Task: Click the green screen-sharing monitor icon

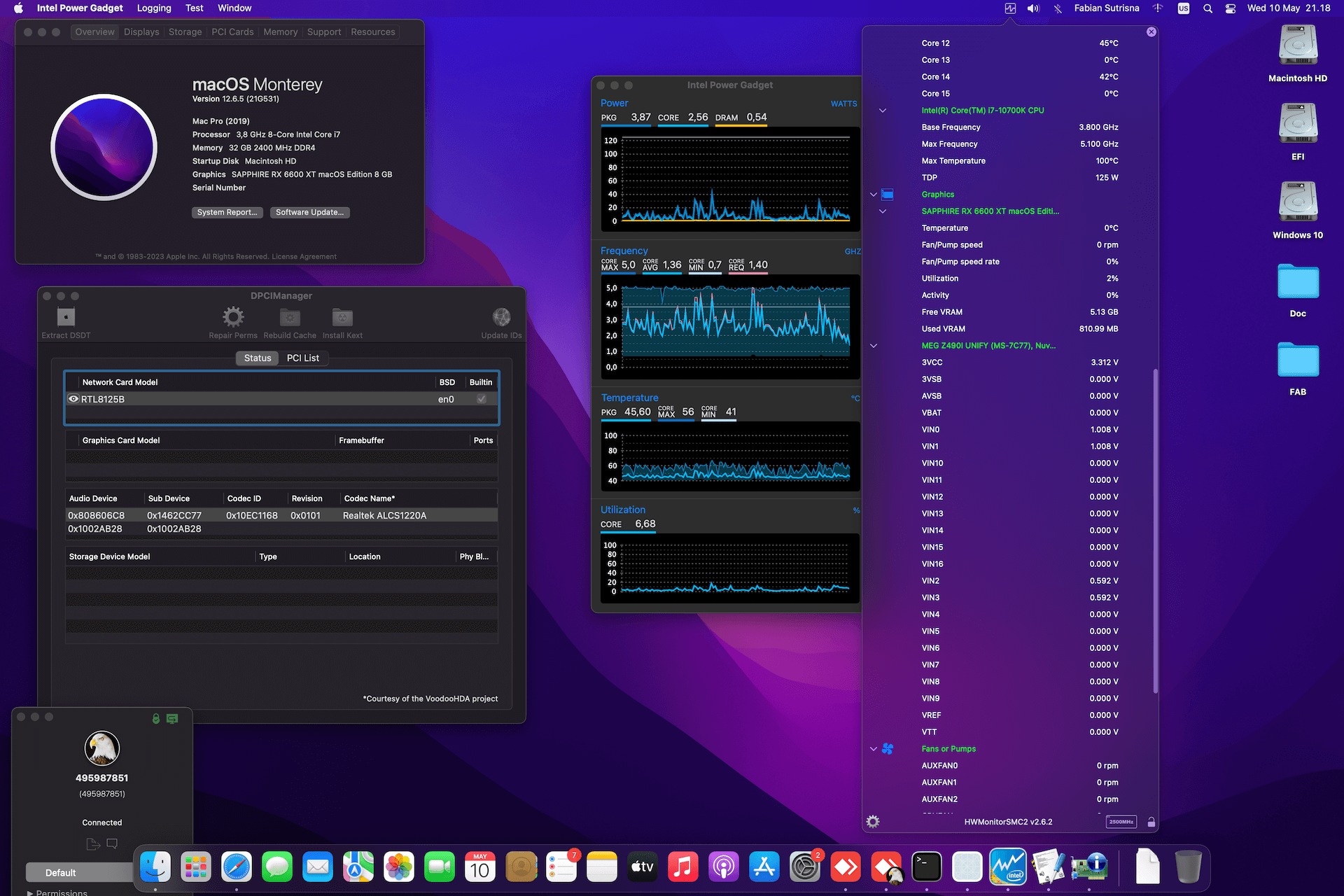Action: [172, 719]
